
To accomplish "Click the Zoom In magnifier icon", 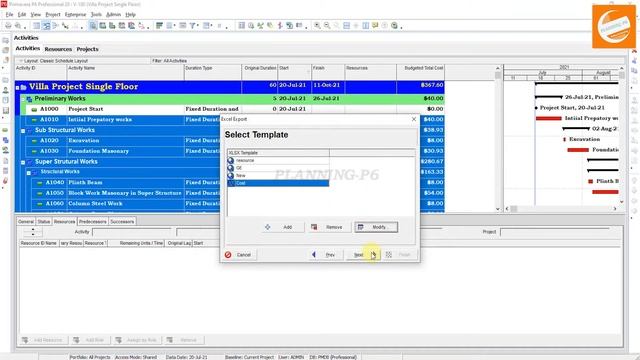I will pos(317,25).
